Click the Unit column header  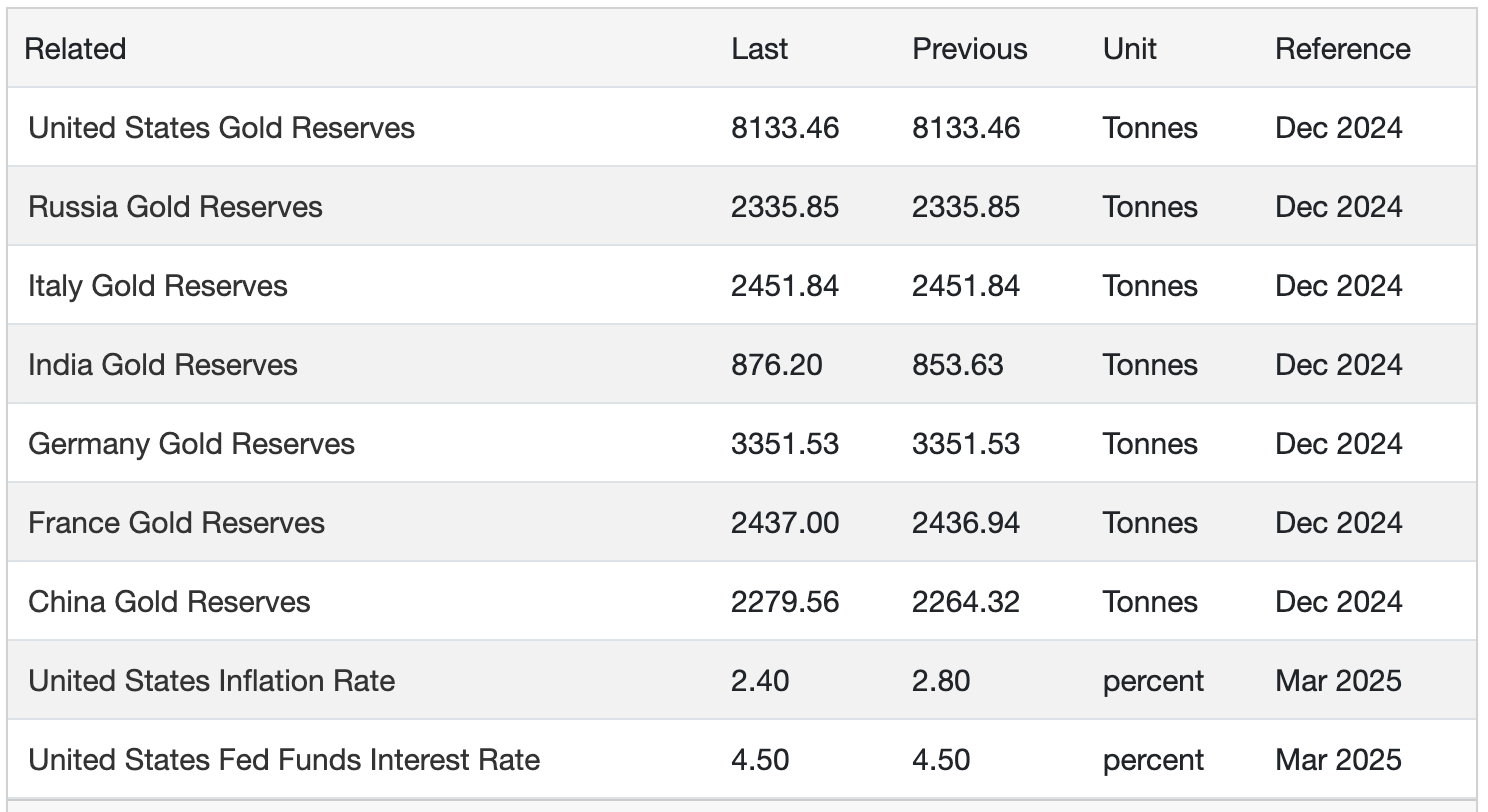point(1129,49)
